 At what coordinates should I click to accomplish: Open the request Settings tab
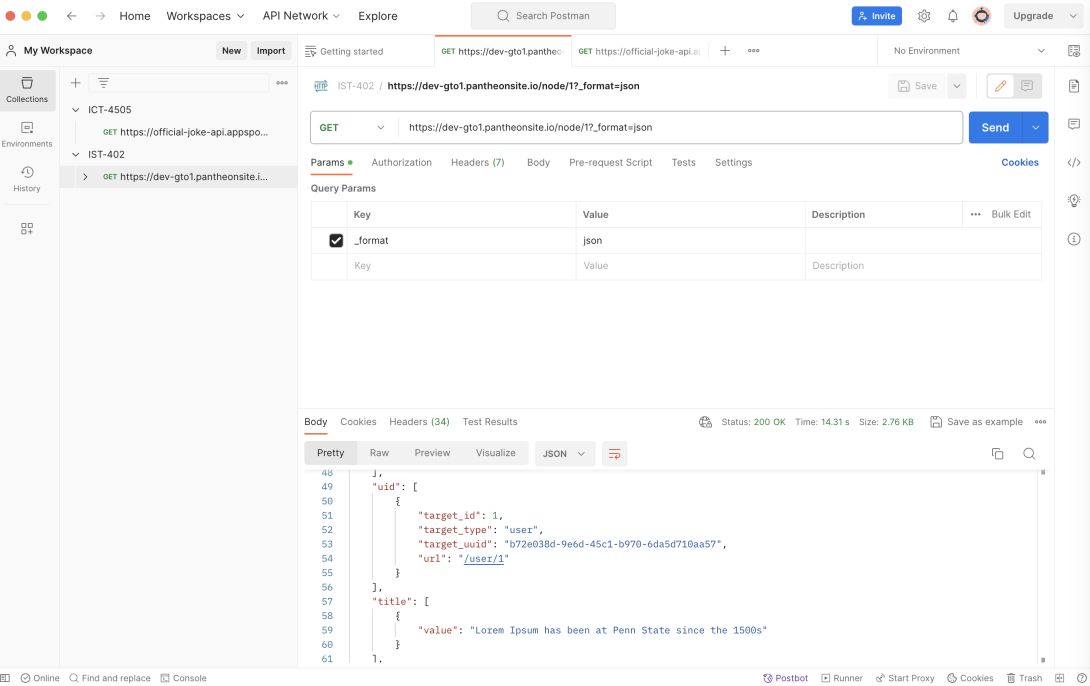pos(733,163)
